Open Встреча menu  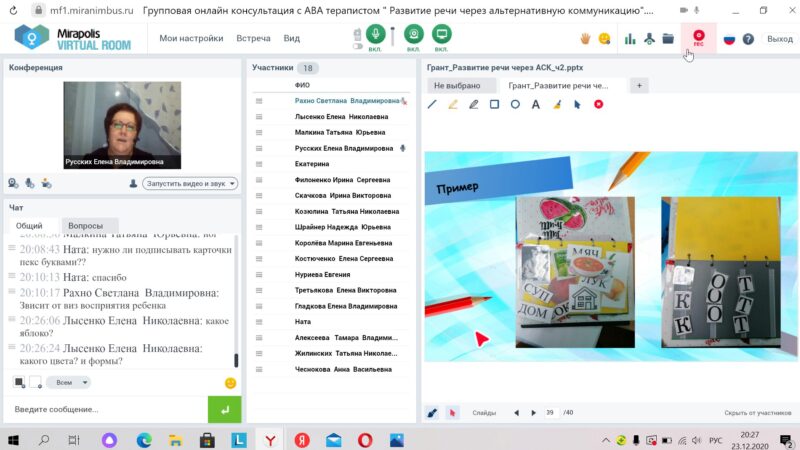[x=253, y=38]
